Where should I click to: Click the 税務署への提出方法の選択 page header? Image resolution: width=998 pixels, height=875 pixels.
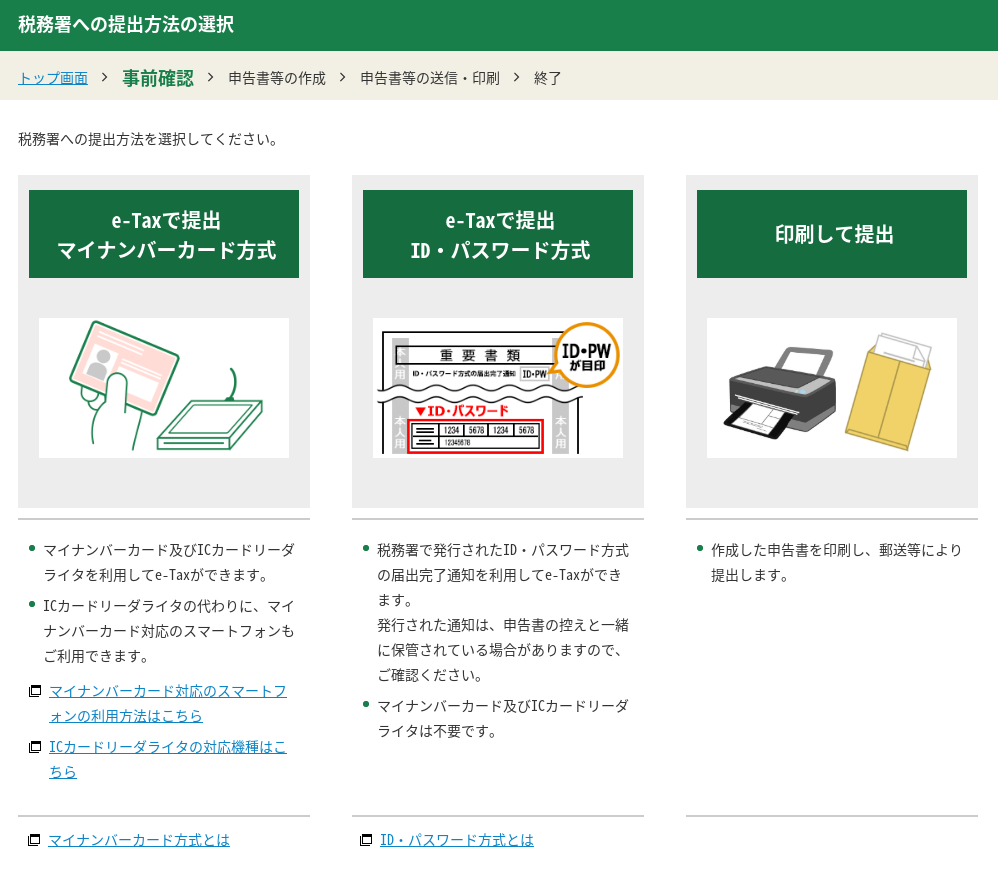[x=126, y=25]
